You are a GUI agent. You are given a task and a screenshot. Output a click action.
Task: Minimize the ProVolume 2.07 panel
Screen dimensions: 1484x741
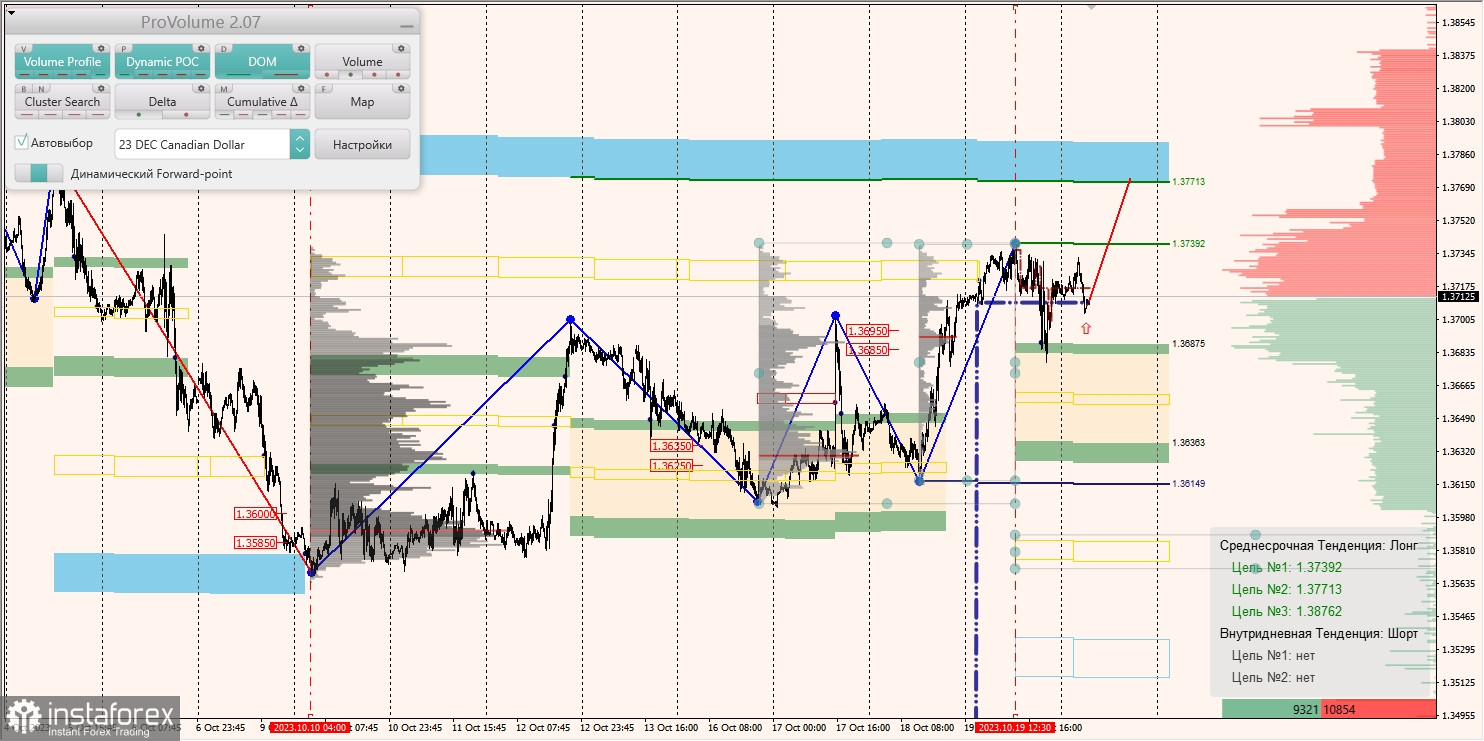[x=406, y=26]
